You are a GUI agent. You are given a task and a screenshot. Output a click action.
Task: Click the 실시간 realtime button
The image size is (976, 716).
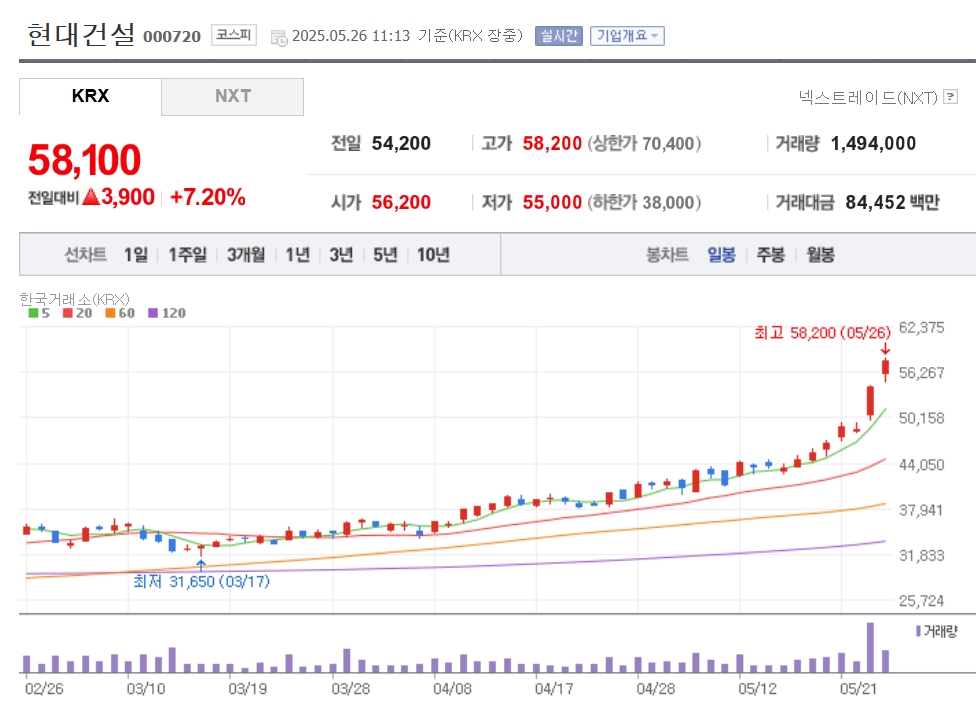click(x=558, y=35)
